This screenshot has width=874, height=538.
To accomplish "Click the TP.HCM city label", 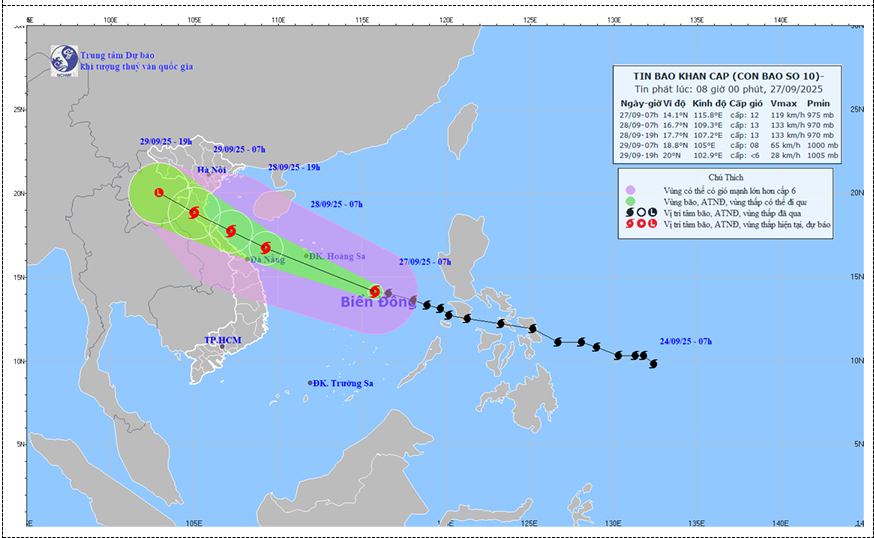I will 223,341.
